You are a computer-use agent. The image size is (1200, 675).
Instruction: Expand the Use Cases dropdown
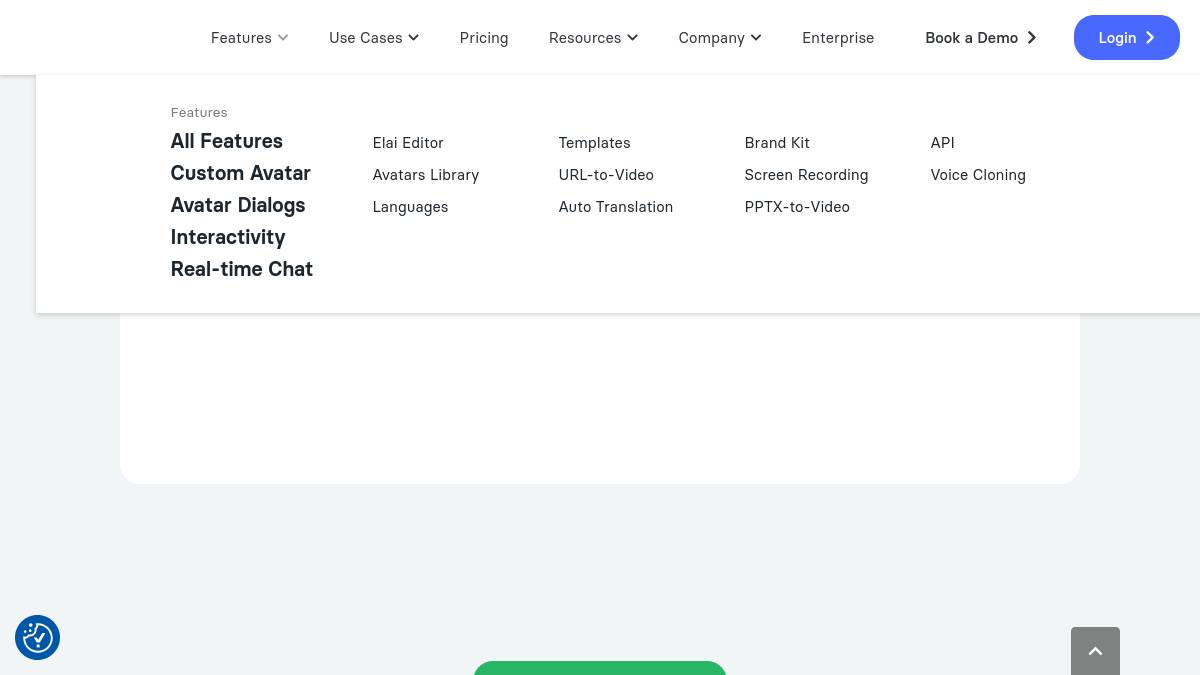point(373,38)
